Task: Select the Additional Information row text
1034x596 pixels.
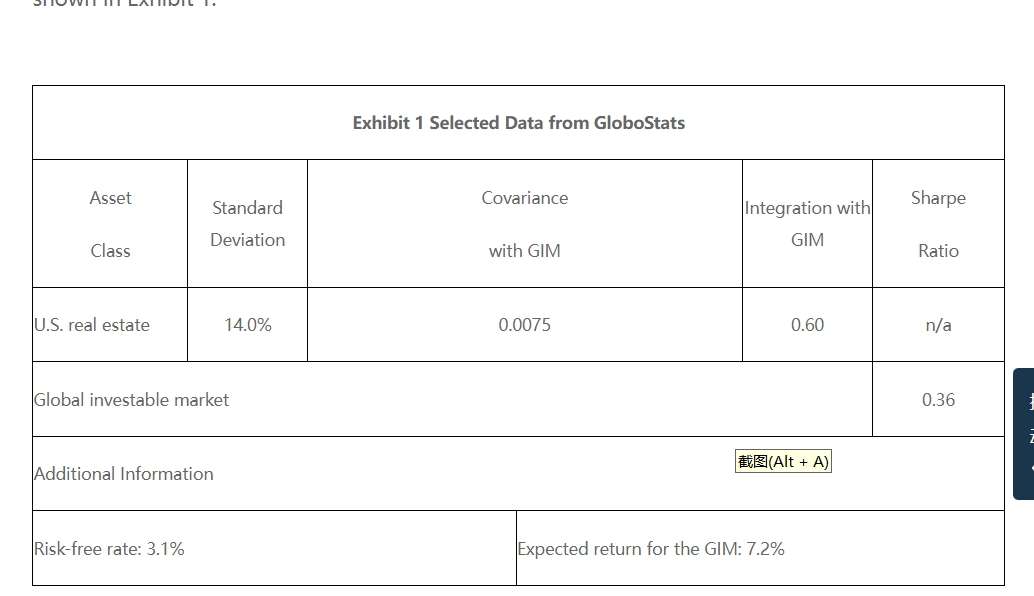Action: point(124,474)
